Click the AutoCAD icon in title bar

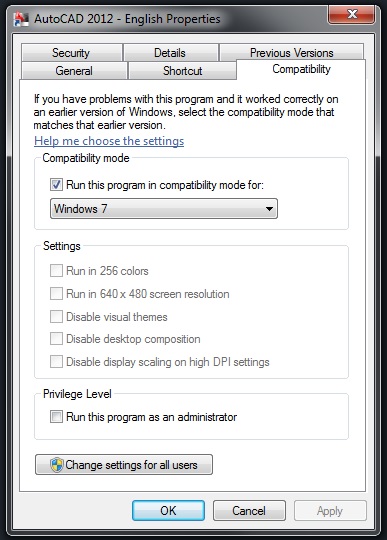(x=21, y=19)
